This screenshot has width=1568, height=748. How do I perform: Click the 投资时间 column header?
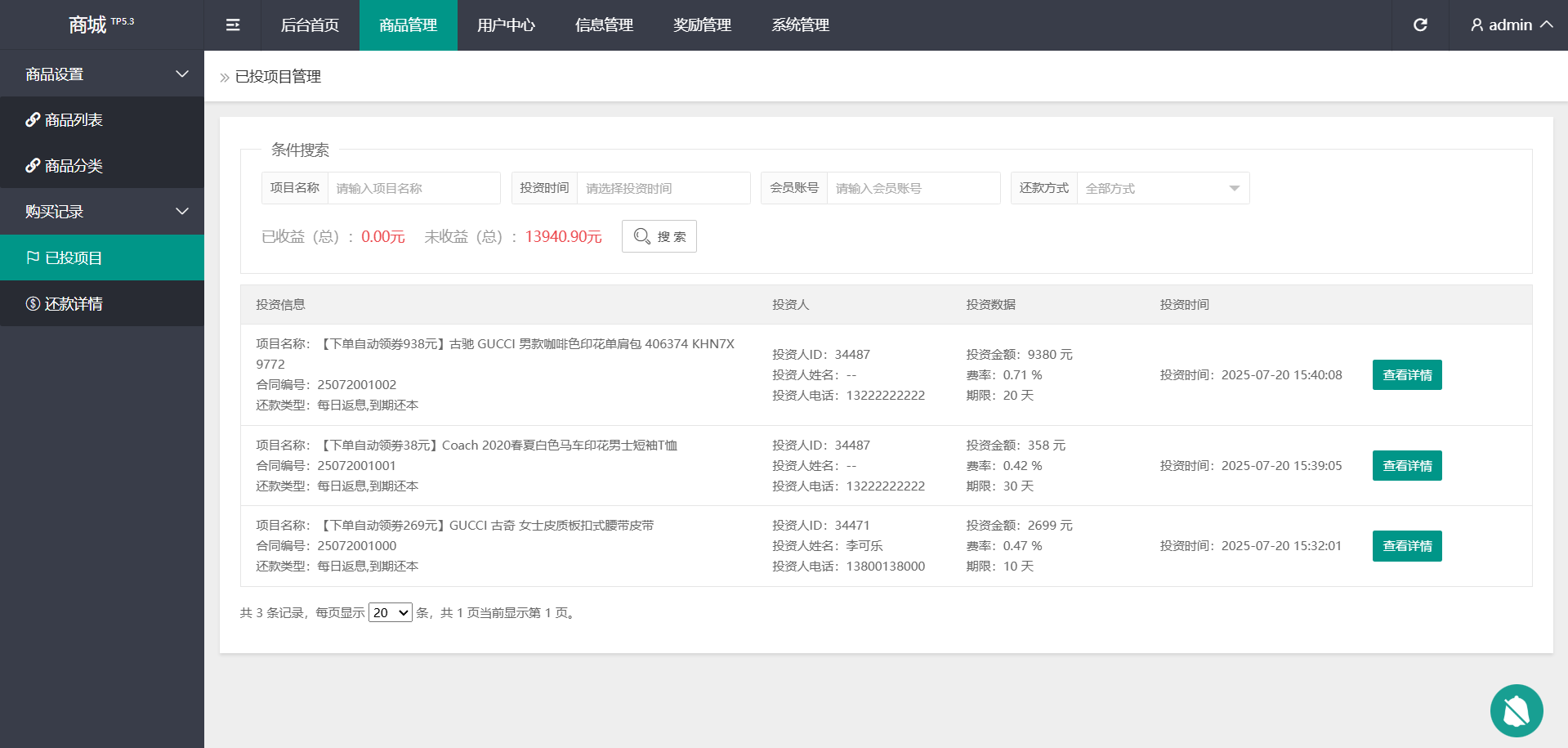click(1184, 305)
